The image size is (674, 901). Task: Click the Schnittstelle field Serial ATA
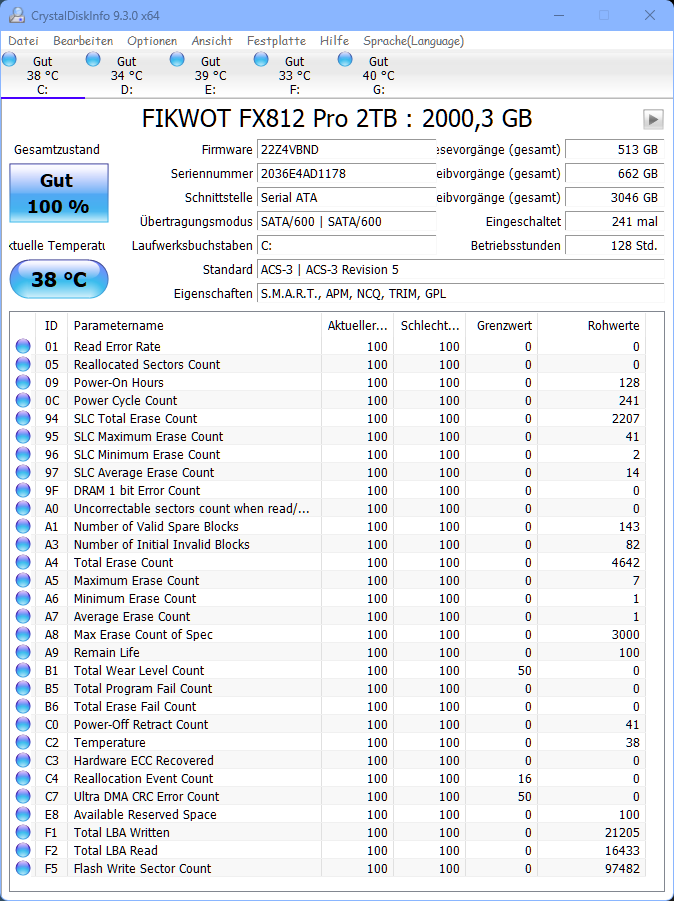(x=346, y=198)
